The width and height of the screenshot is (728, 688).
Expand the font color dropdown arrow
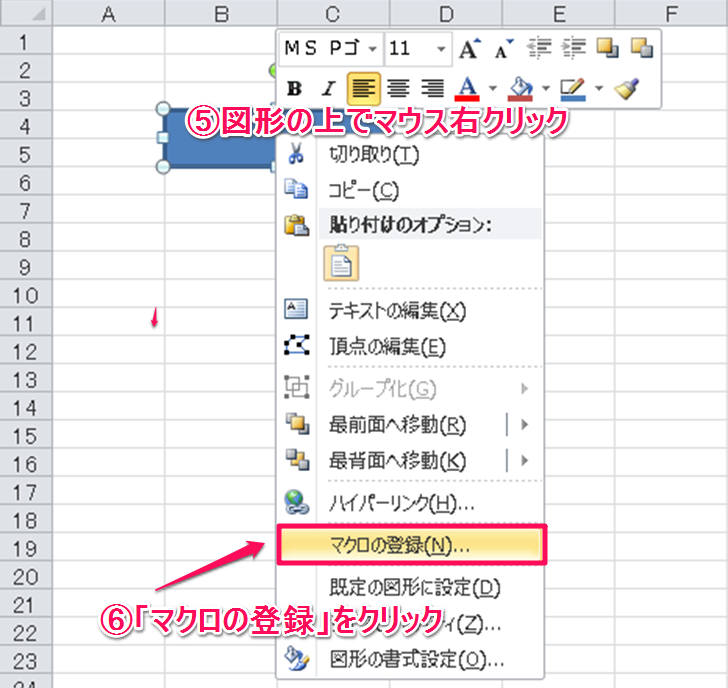[492, 88]
